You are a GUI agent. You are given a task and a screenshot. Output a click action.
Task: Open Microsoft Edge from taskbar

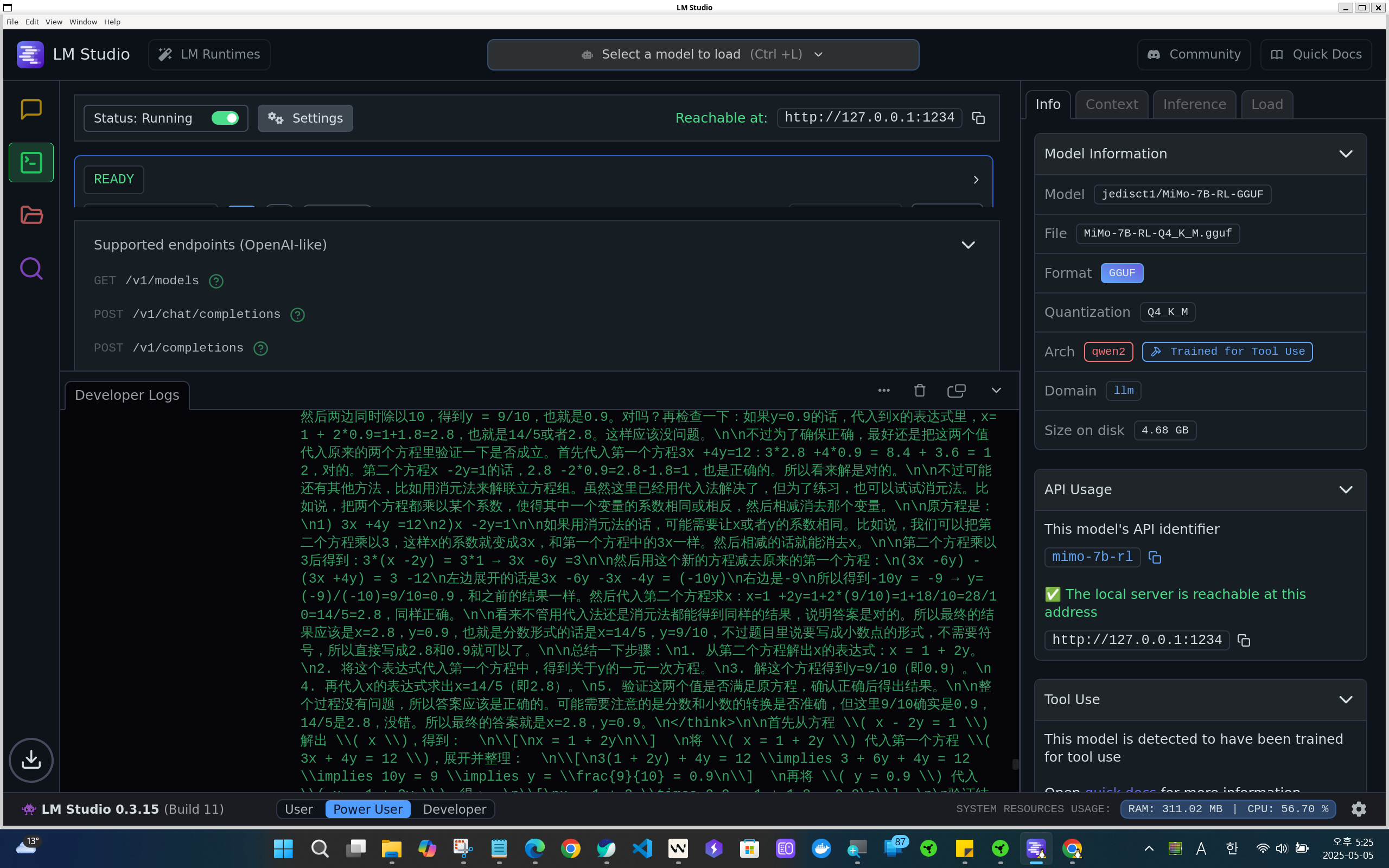click(x=535, y=848)
